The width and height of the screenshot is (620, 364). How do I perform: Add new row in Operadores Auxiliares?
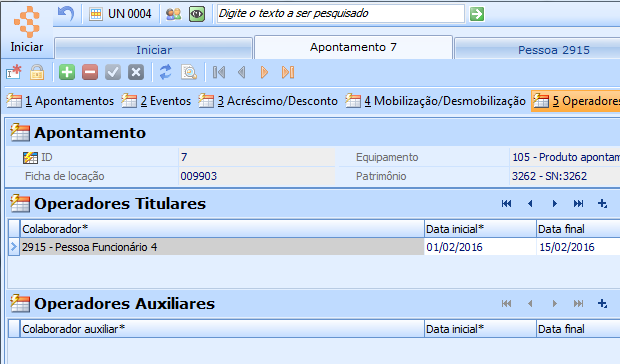click(602, 304)
